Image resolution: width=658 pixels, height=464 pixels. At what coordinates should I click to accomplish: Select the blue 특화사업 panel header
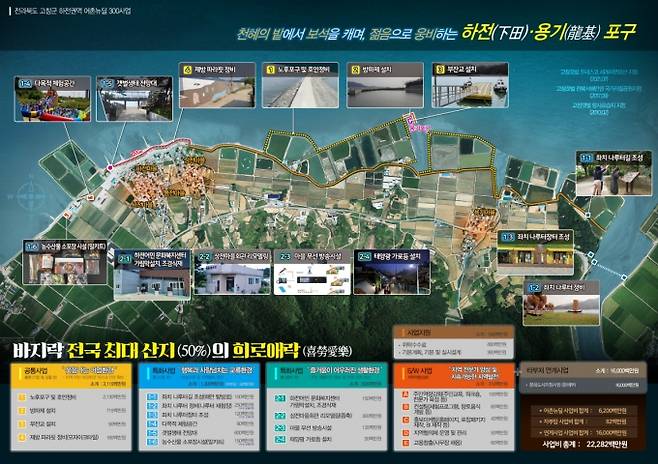click(x=198, y=375)
